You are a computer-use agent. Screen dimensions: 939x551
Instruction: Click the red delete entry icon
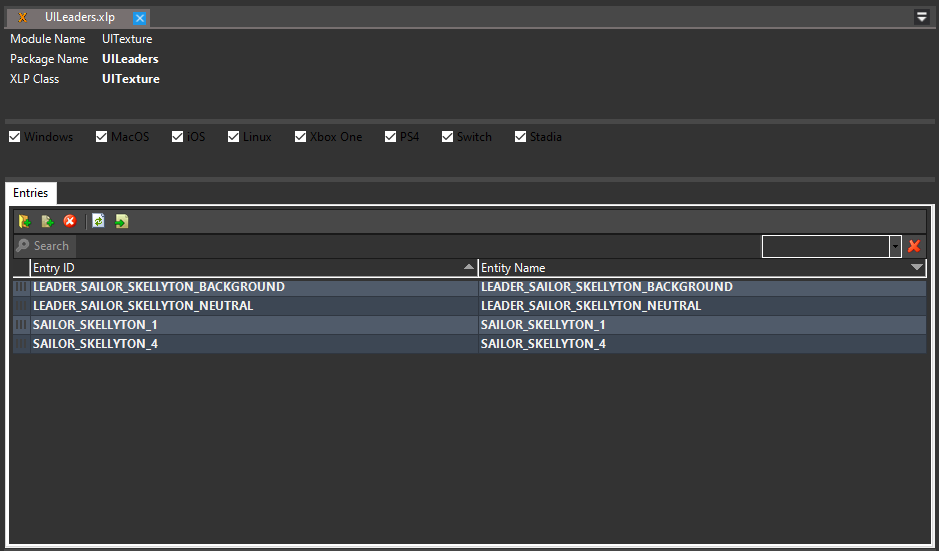[x=70, y=221]
